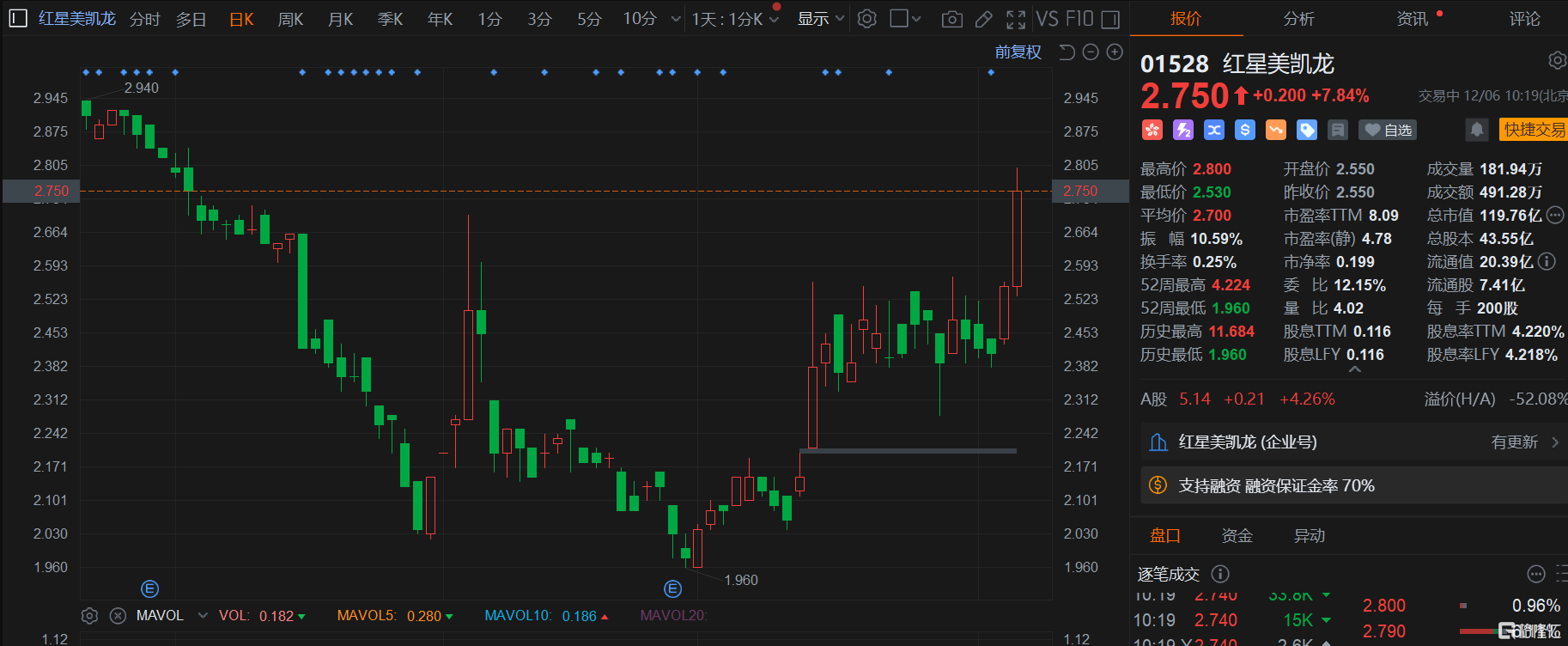Open 逐笔成交 more options ellipsis
This screenshot has width=1568, height=646.
click(1536, 574)
